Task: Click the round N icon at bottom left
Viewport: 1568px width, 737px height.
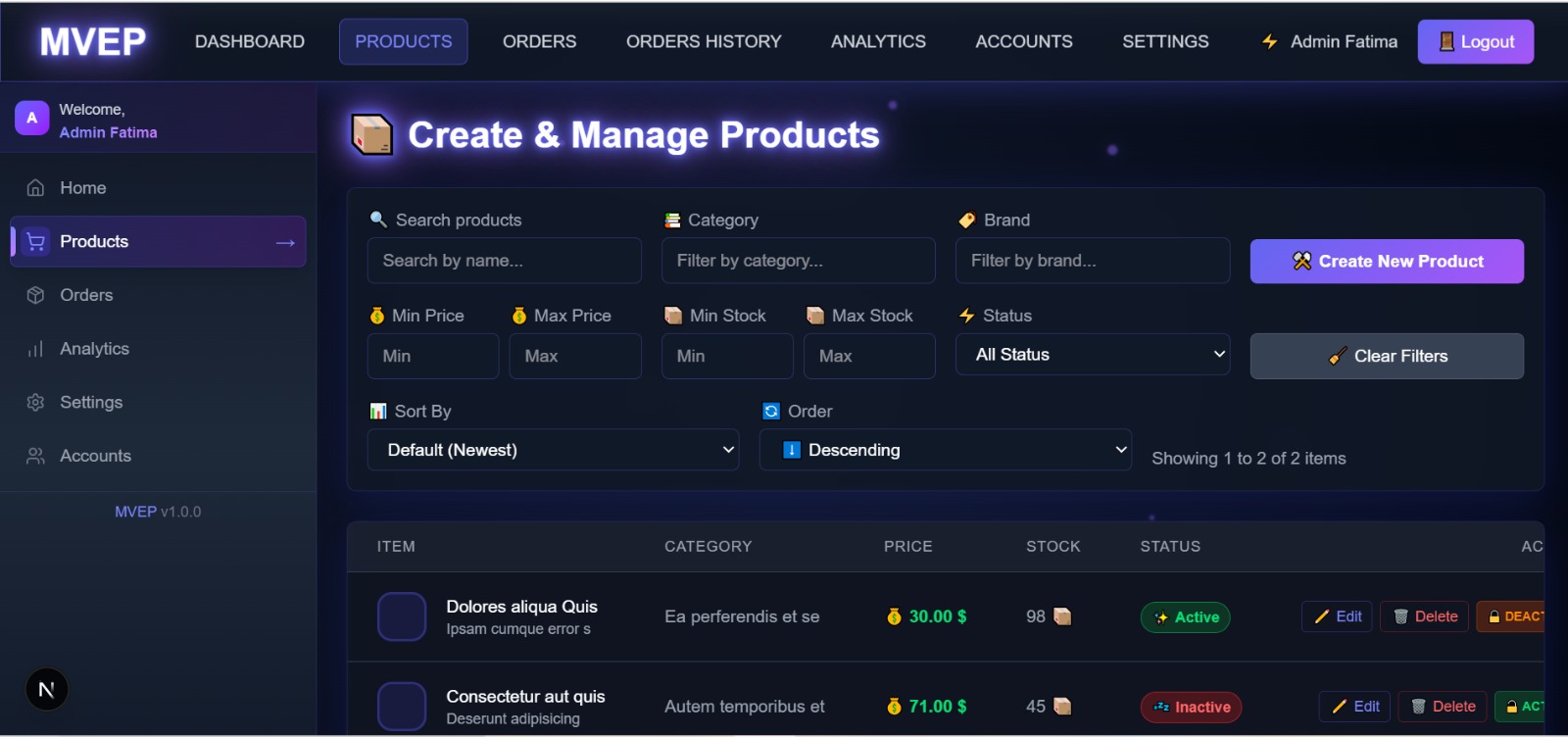Action: tap(46, 690)
